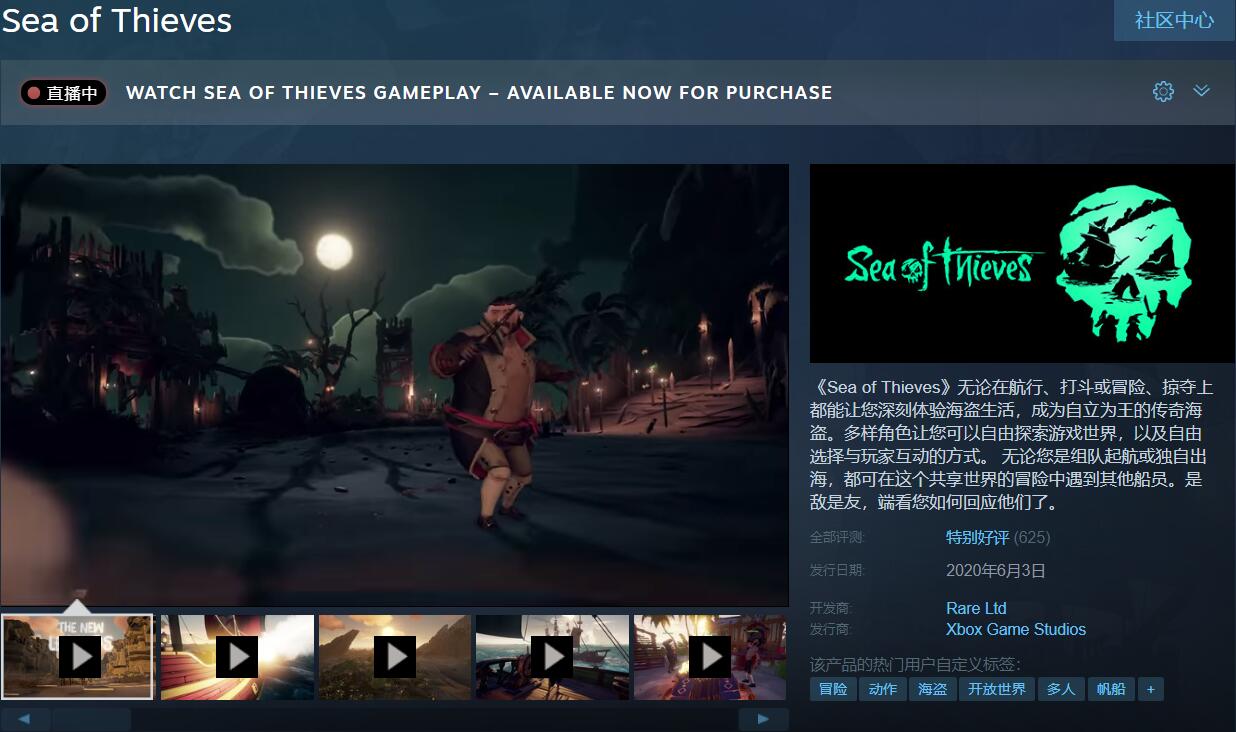Add a tag with the plus button
Image resolution: width=1236 pixels, height=732 pixels.
1150,689
